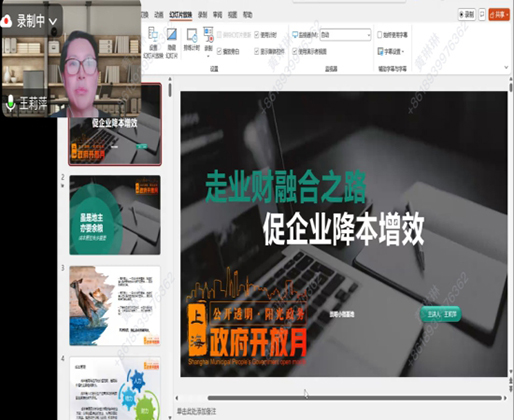Toggle the 使用计时 (Use Timings) checkbox
514x420 pixels.
click(x=257, y=35)
